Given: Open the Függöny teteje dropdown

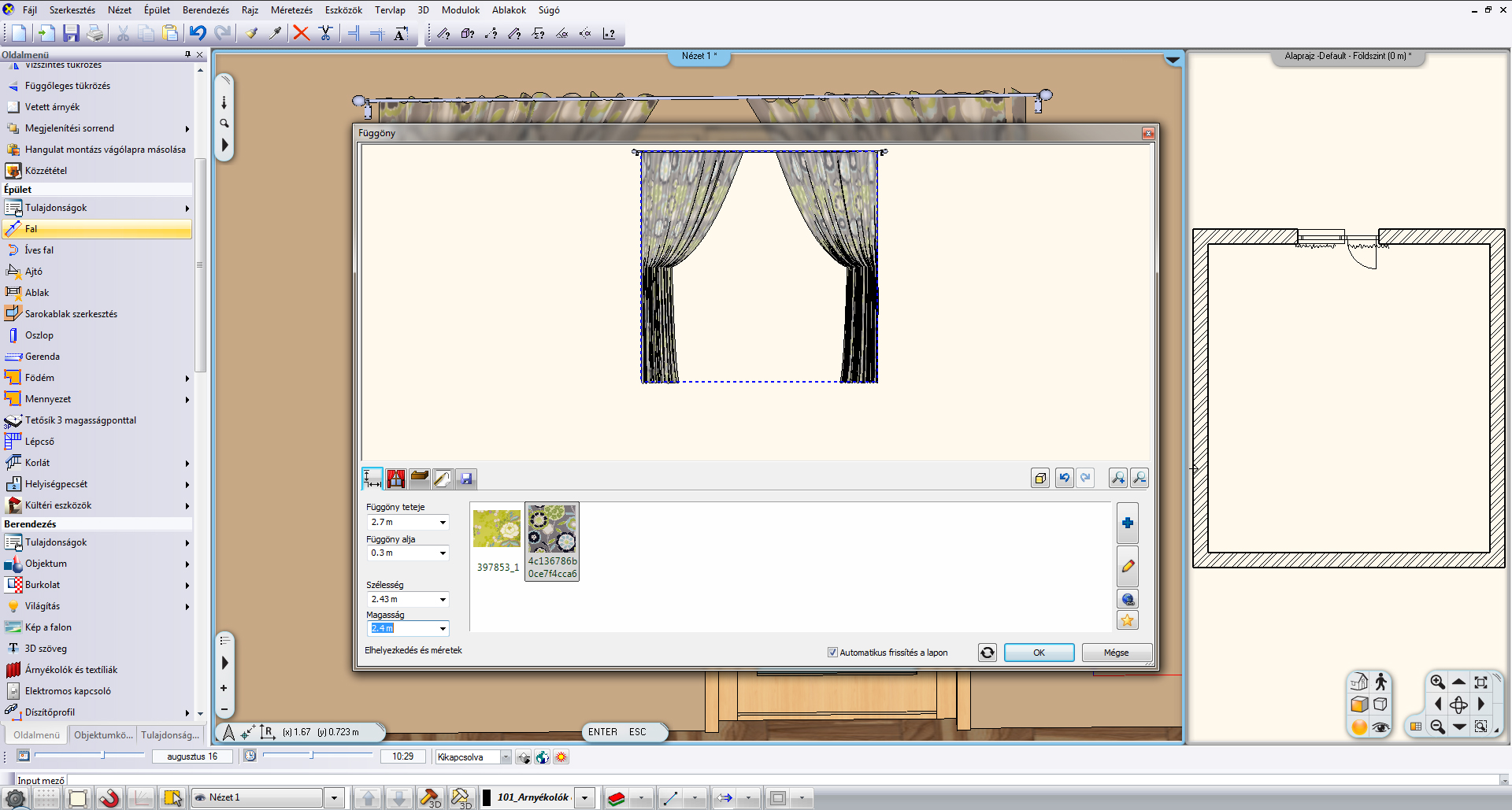Looking at the screenshot, I should click(x=443, y=523).
